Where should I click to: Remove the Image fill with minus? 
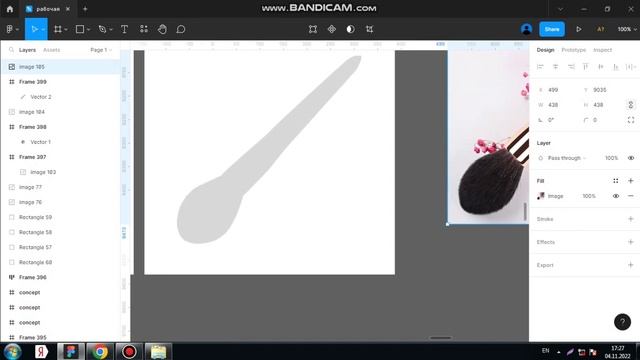[631, 196]
